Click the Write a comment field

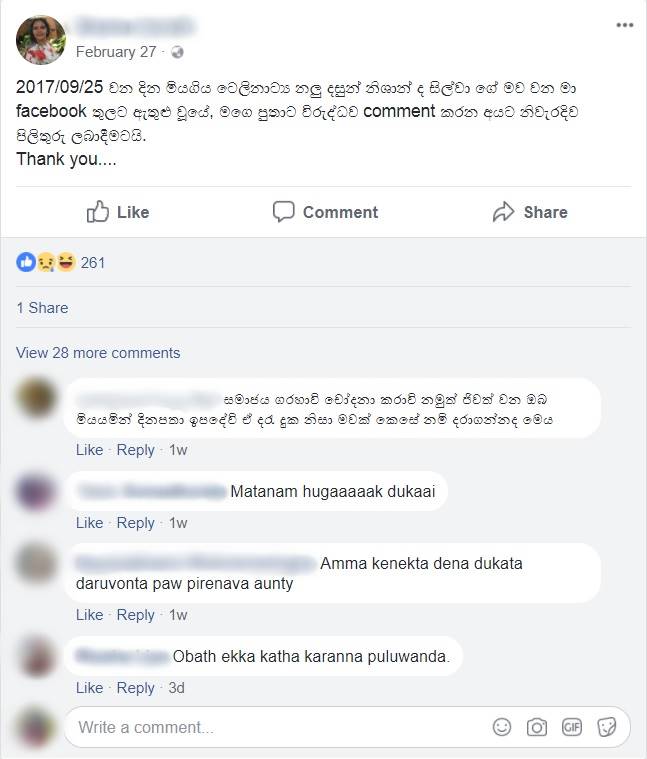[x=347, y=727]
